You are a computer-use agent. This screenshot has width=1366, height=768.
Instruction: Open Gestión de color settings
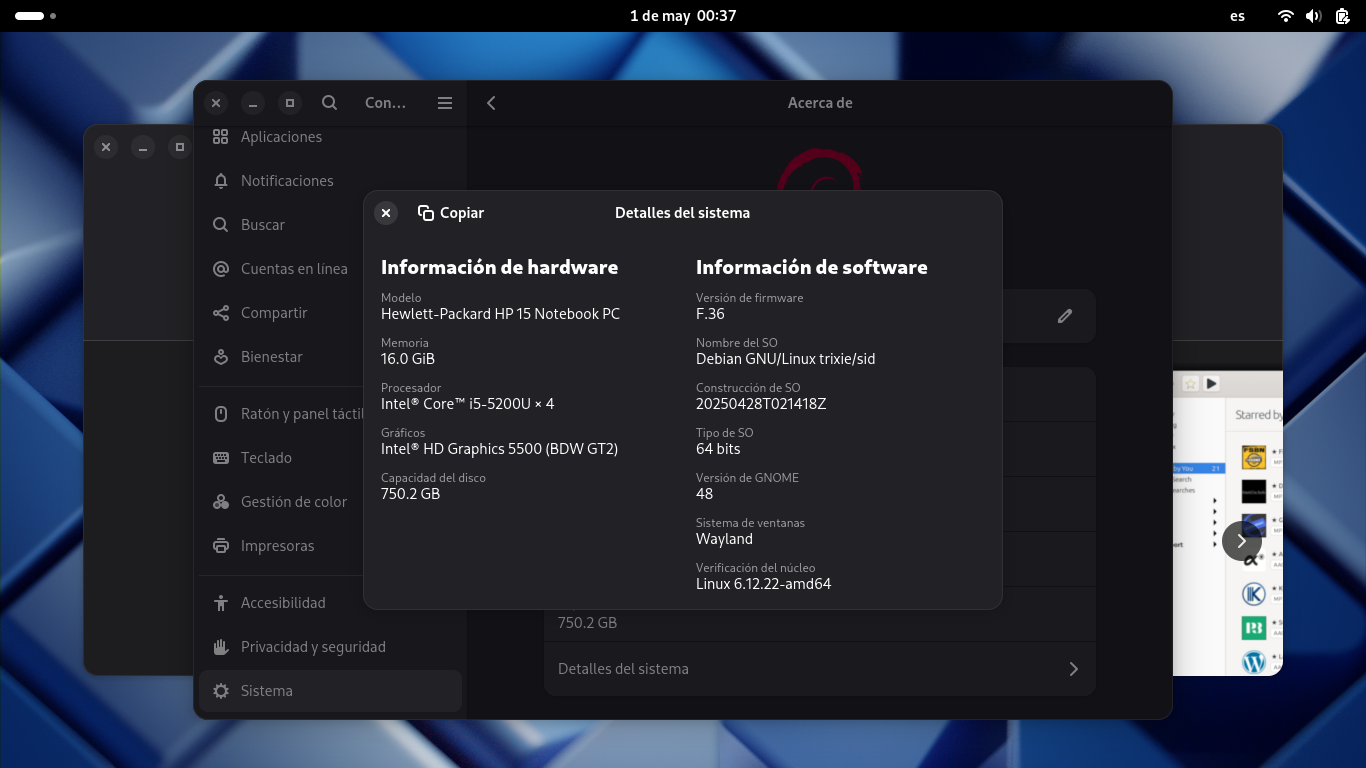[330, 502]
